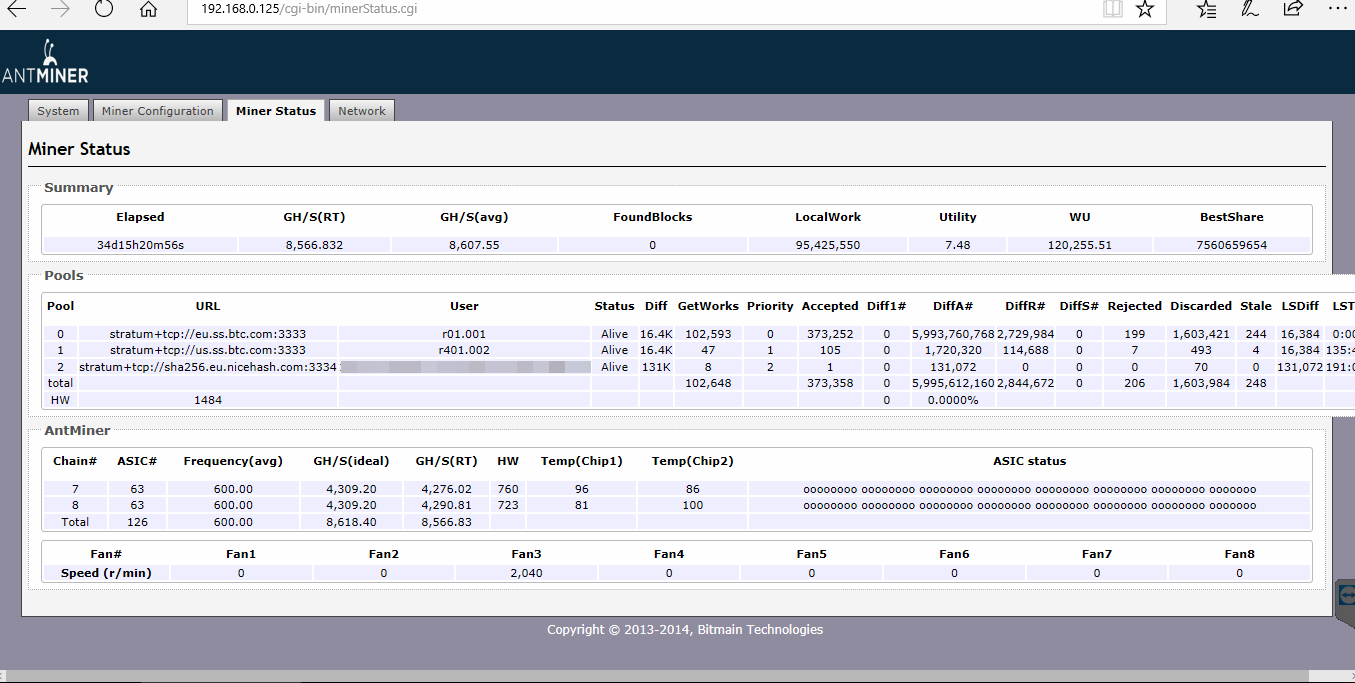Click the Discarded value 1,603,421
This screenshot has height=683, width=1355.
tap(1201, 334)
